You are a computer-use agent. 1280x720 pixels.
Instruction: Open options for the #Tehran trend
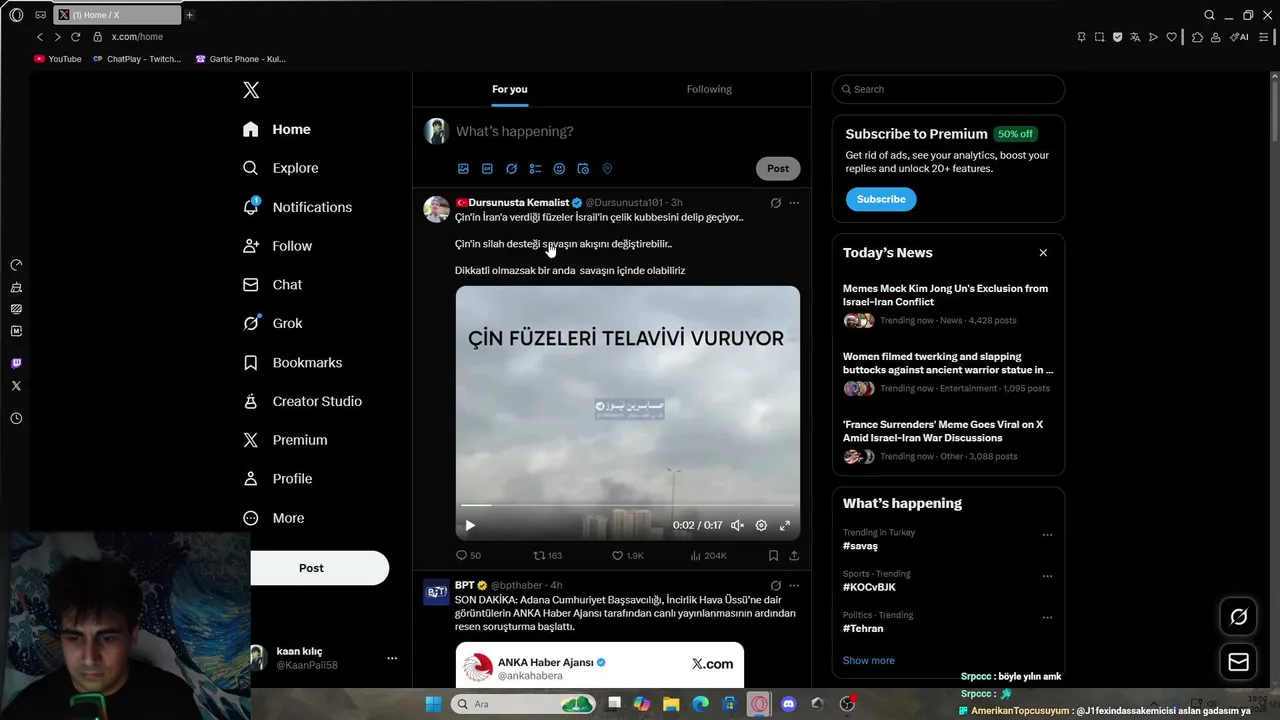coord(1047,617)
